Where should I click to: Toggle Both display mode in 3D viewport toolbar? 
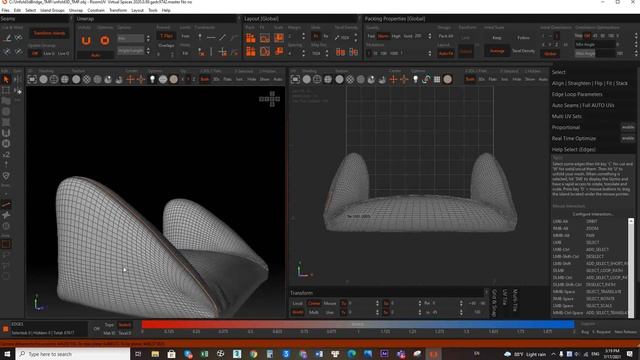204,79
